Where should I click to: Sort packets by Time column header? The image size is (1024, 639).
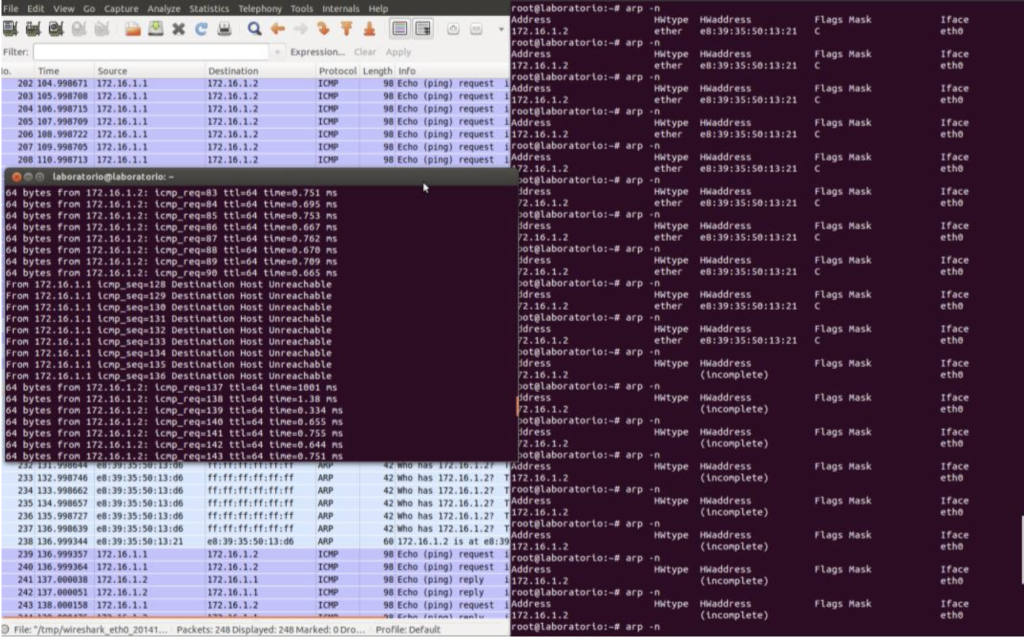point(64,71)
